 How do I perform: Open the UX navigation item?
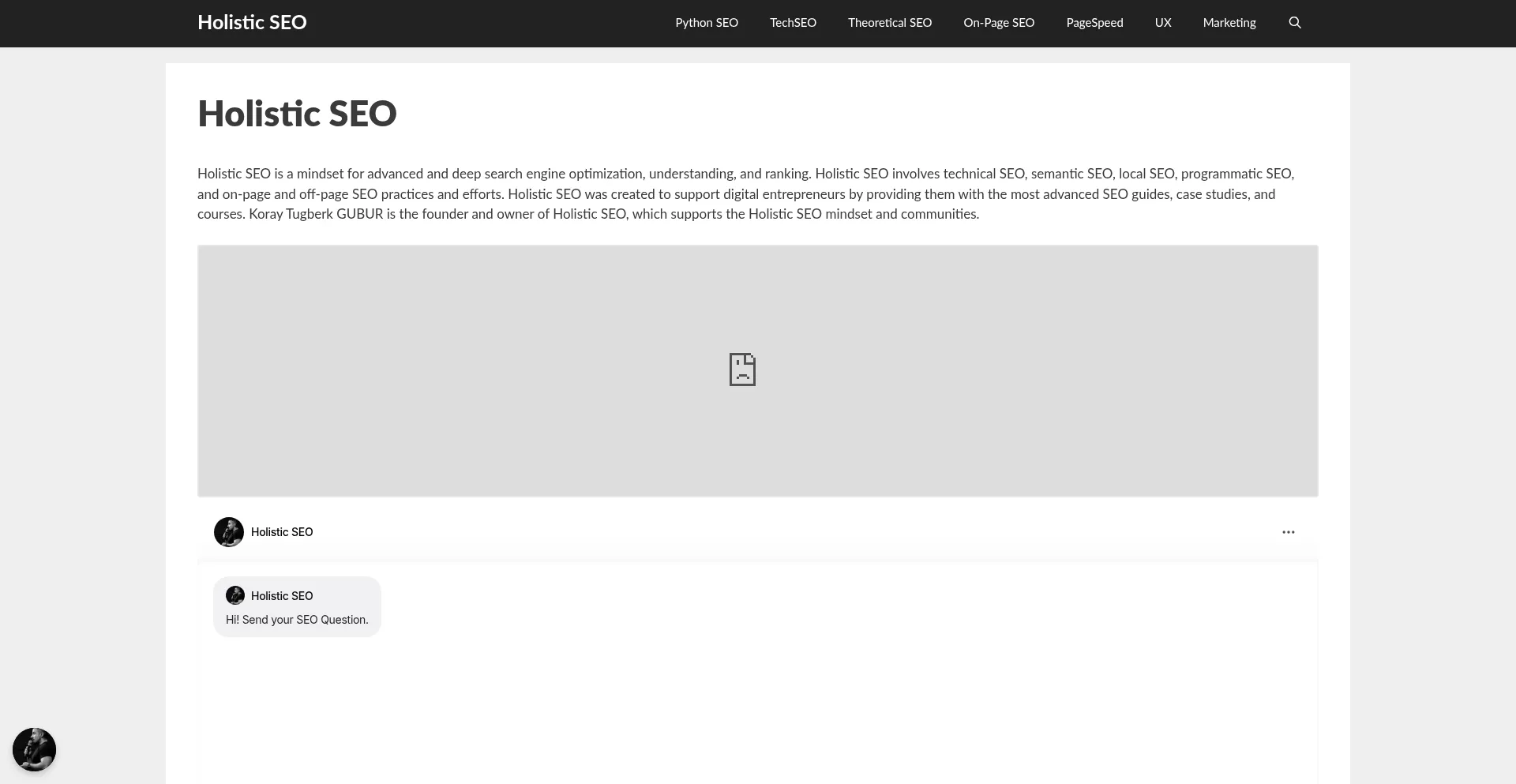(x=1163, y=23)
